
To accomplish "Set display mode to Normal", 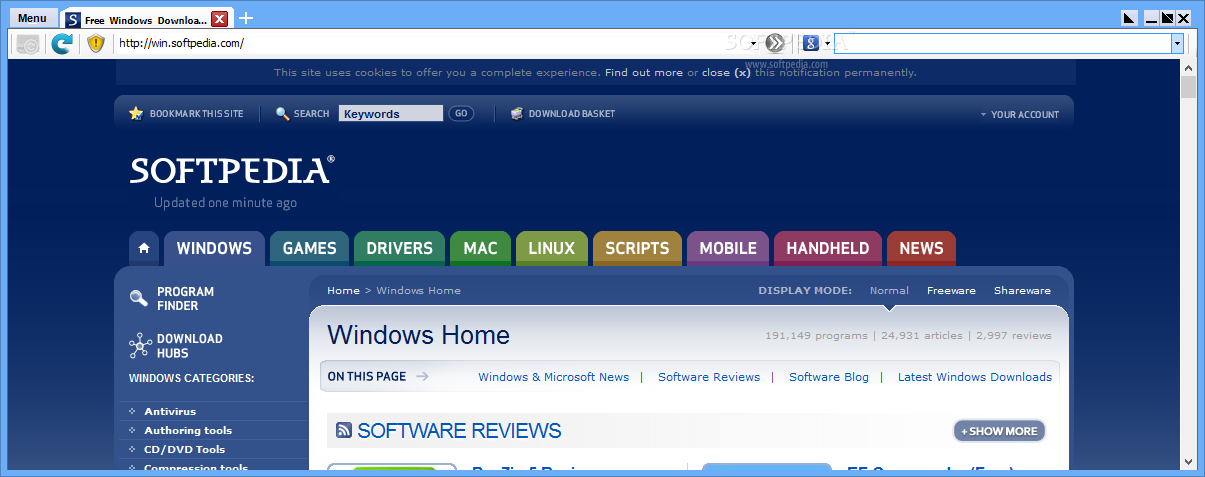I will (889, 291).
